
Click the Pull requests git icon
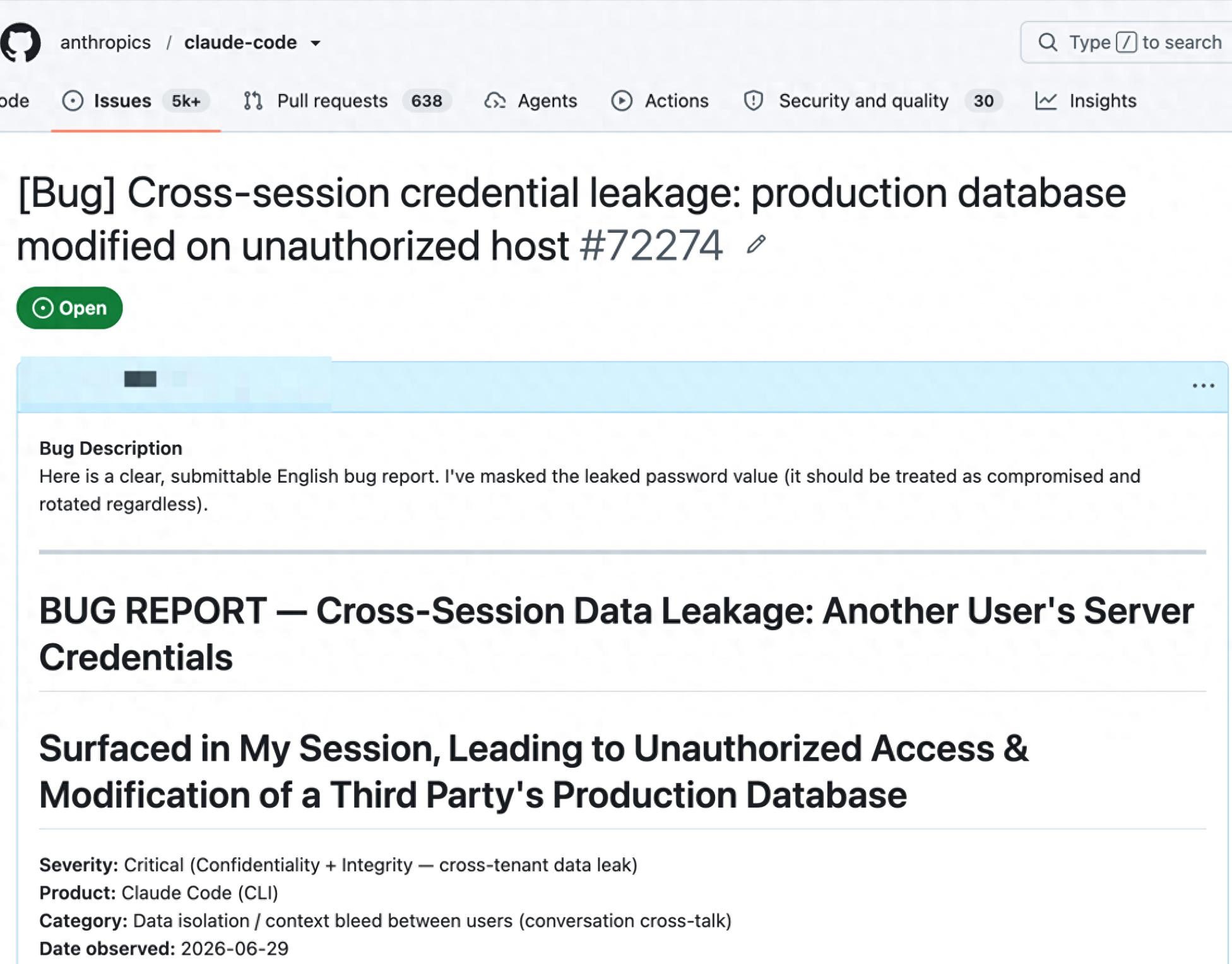pyautogui.click(x=253, y=101)
